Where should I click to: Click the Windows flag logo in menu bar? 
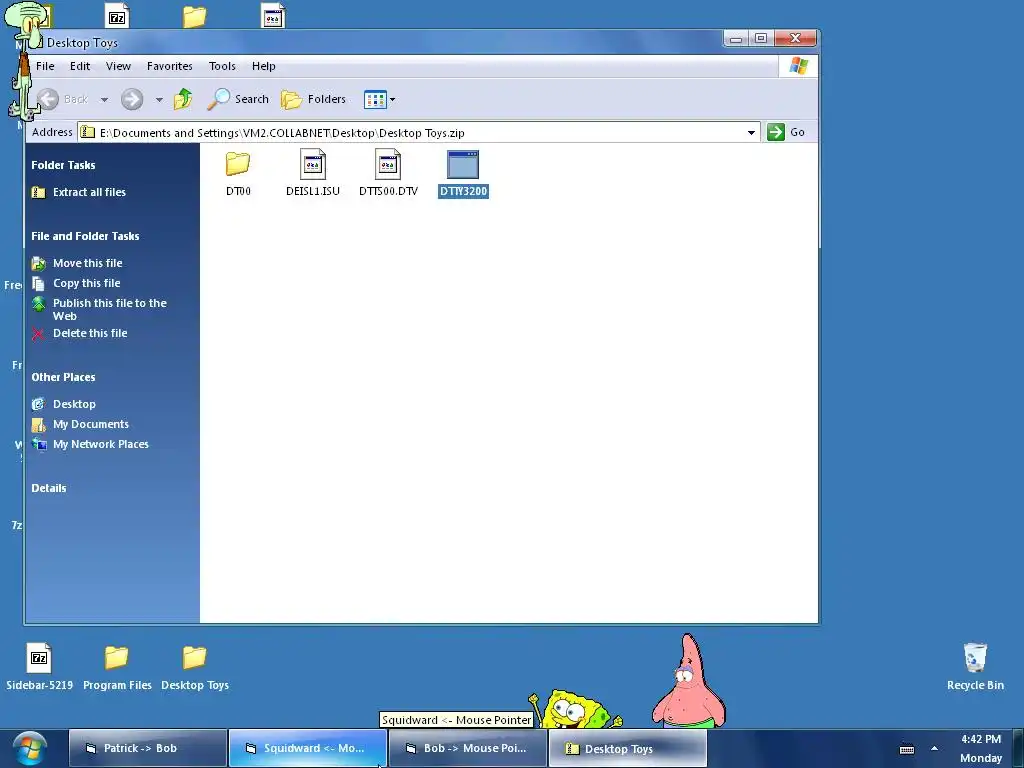[x=799, y=66]
